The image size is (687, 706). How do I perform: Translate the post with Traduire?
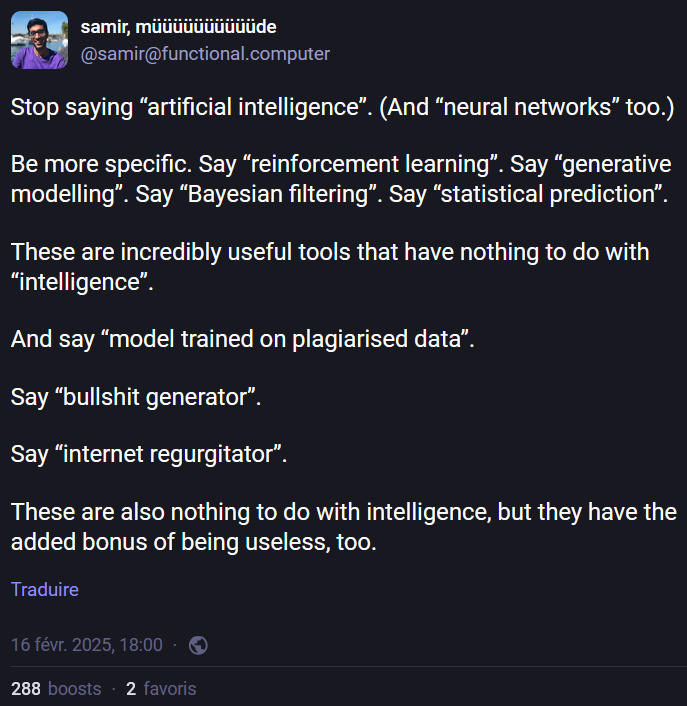point(45,589)
